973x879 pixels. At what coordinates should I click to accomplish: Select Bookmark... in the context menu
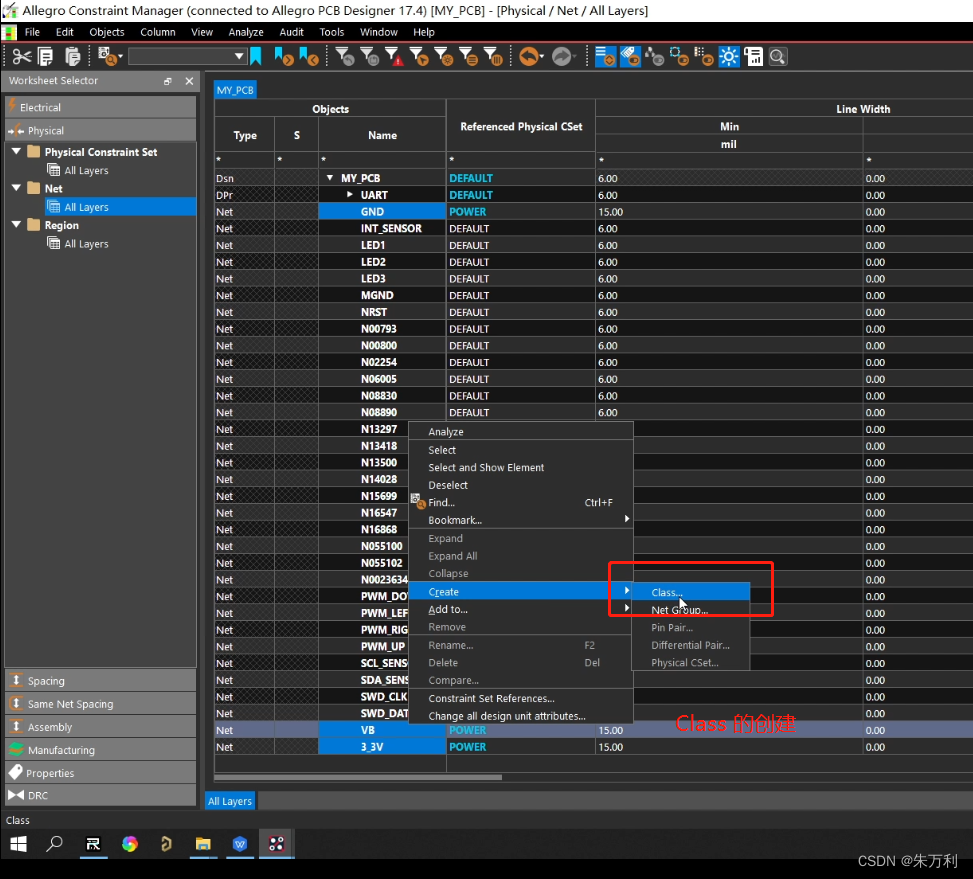click(x=521, y=520)
